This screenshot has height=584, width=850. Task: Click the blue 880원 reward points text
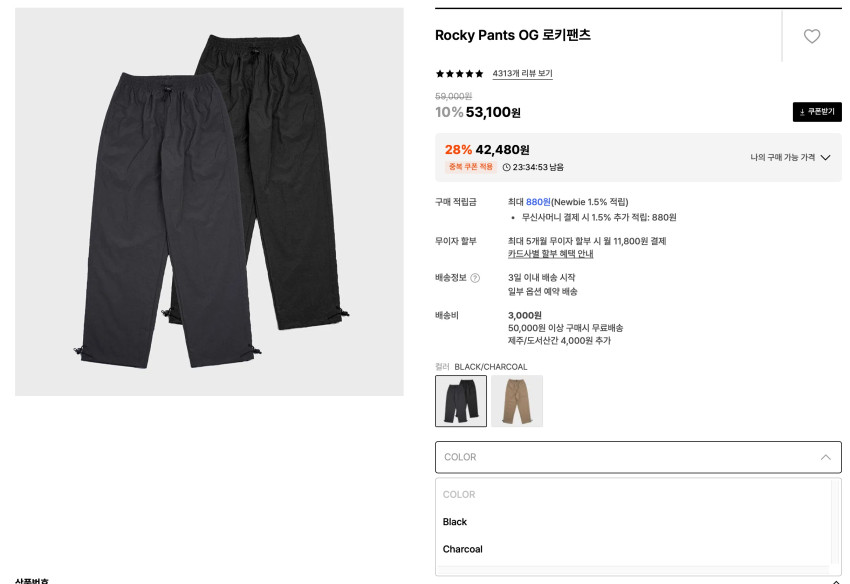[538, 202]
